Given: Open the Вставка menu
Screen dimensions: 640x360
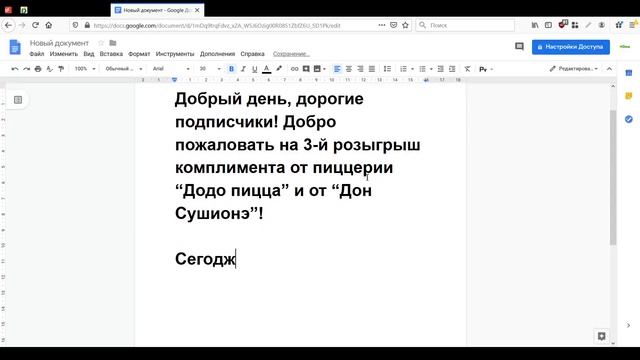Looking at the screenshot, I should click(111, 54).
